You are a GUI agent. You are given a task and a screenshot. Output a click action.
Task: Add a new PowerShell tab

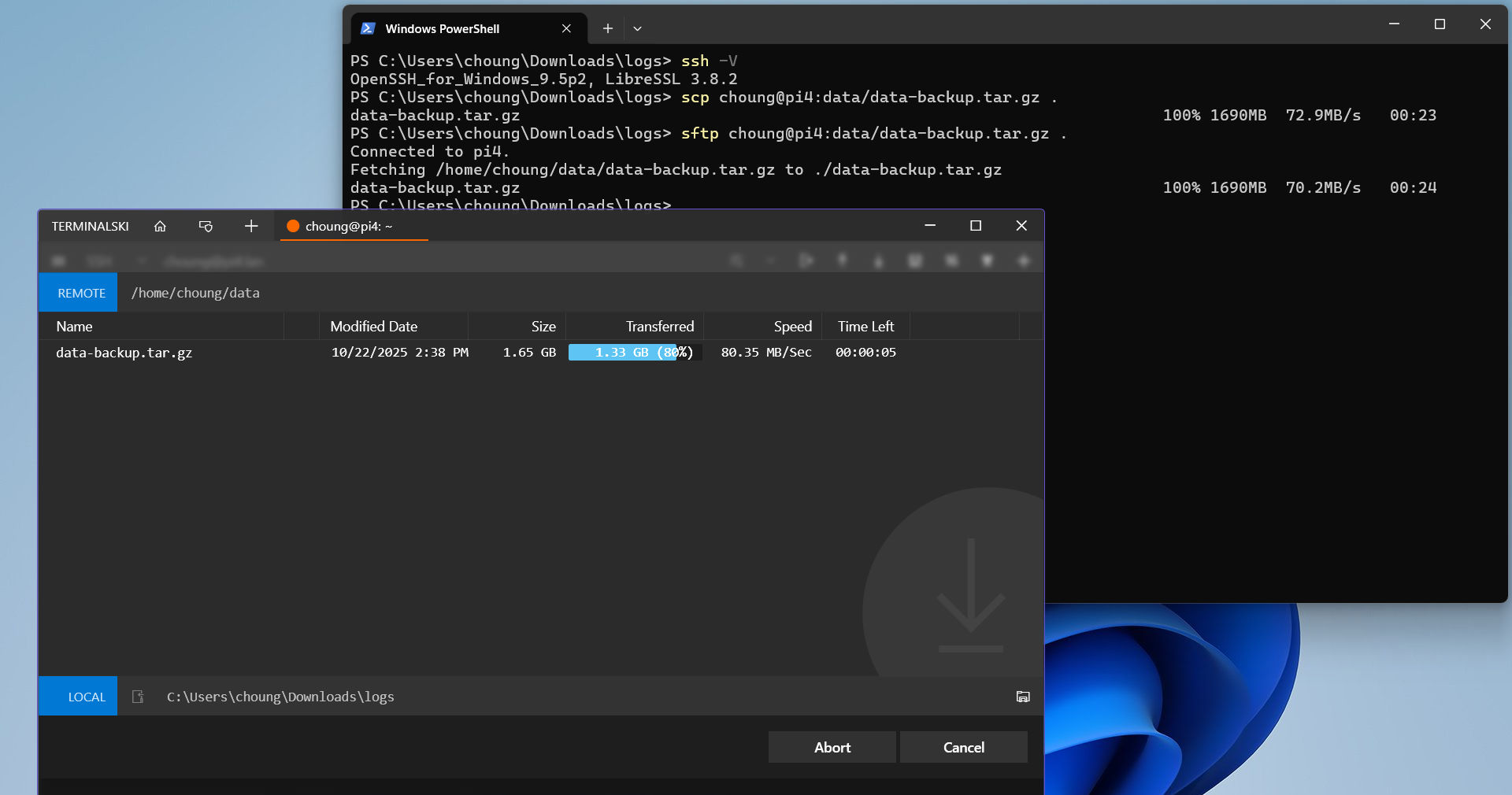click(x=607, y=29)
